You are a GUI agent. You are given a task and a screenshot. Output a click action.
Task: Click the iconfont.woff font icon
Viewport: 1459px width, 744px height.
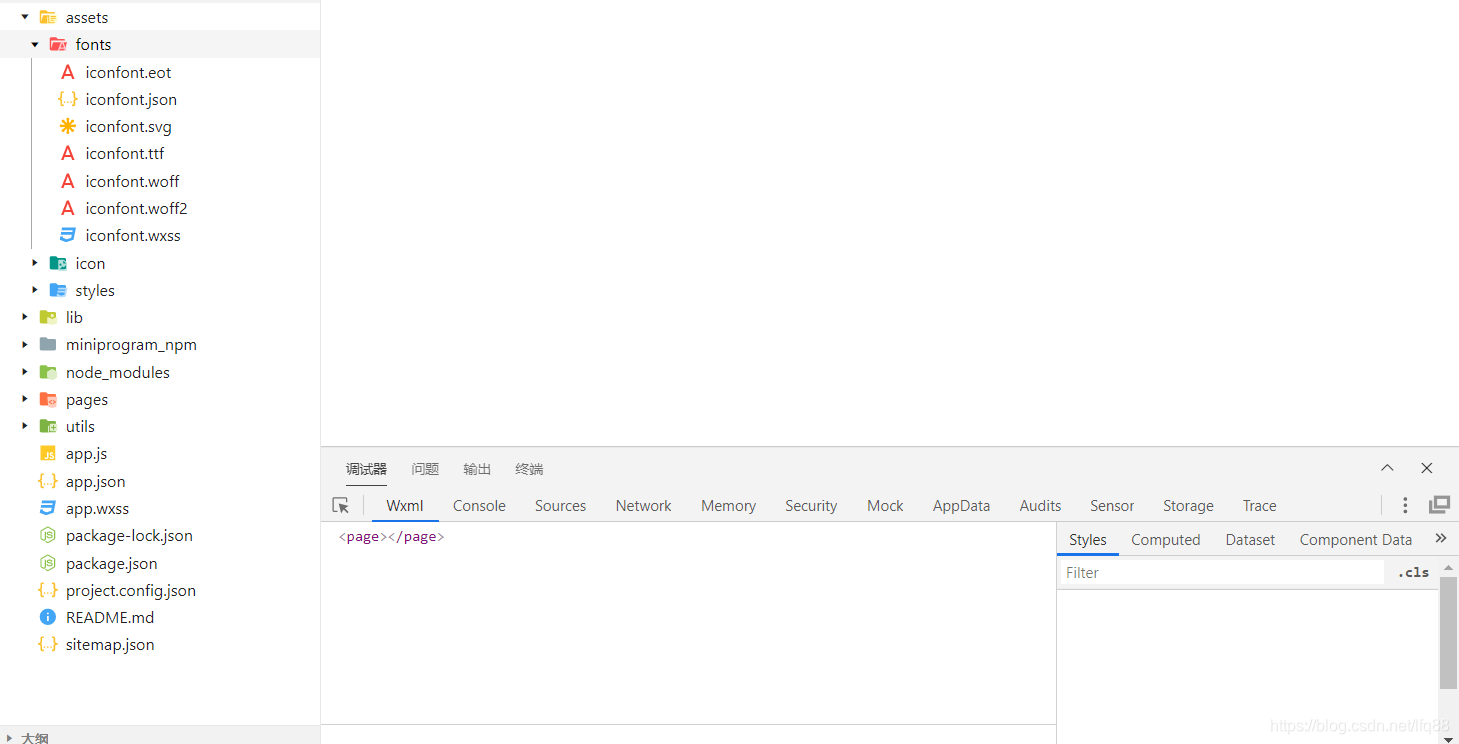68,181
